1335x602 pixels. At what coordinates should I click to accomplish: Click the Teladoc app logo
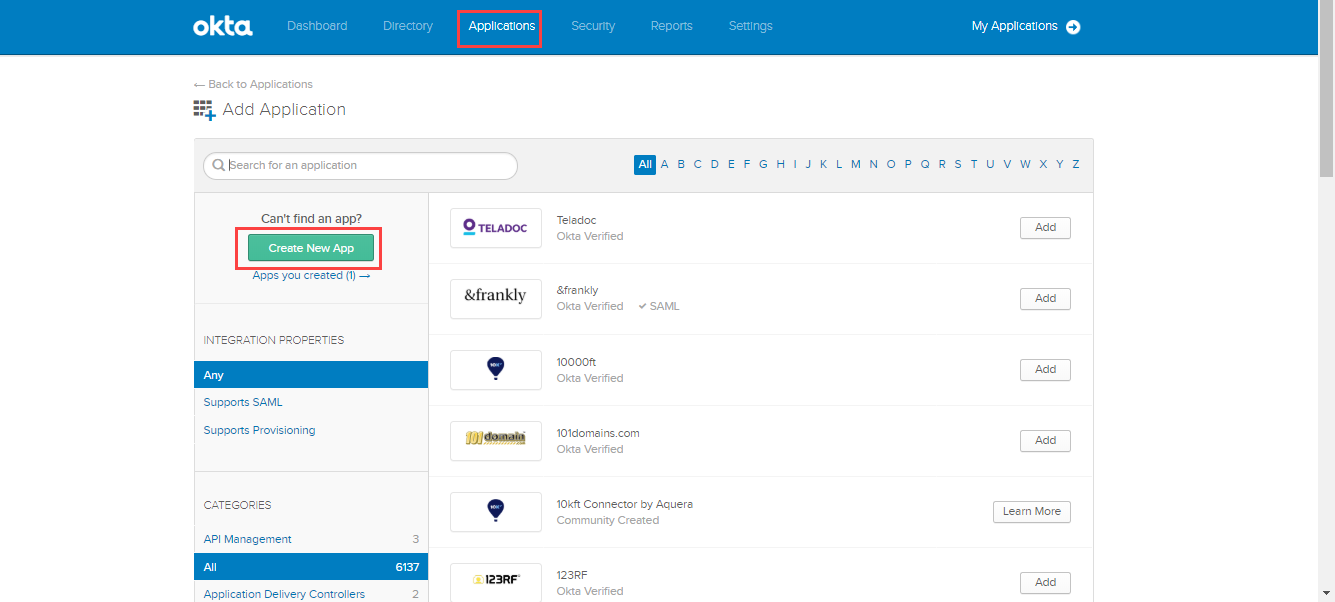click(x=495, y=228)
